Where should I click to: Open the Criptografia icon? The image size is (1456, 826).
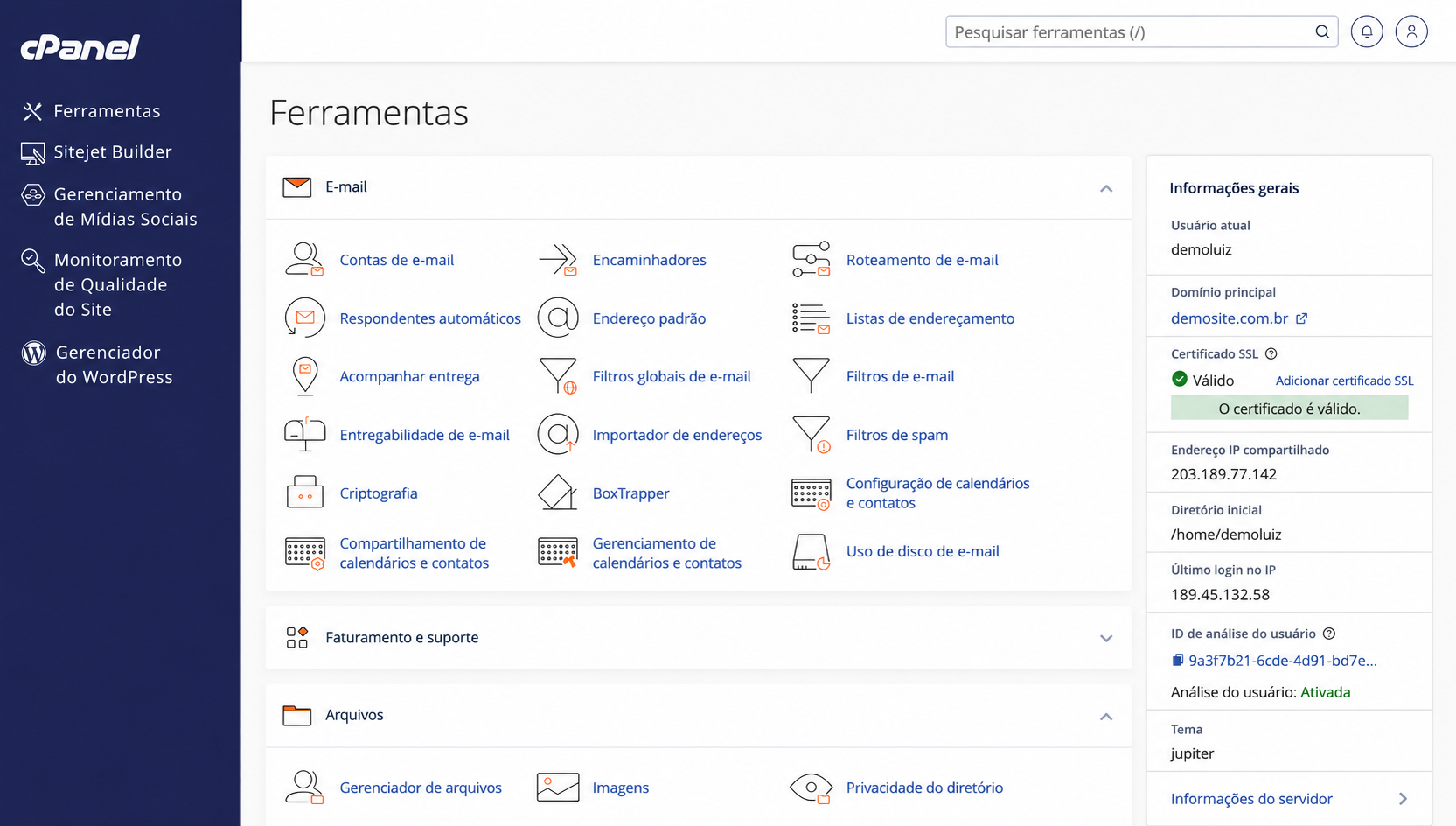(304, 493)
